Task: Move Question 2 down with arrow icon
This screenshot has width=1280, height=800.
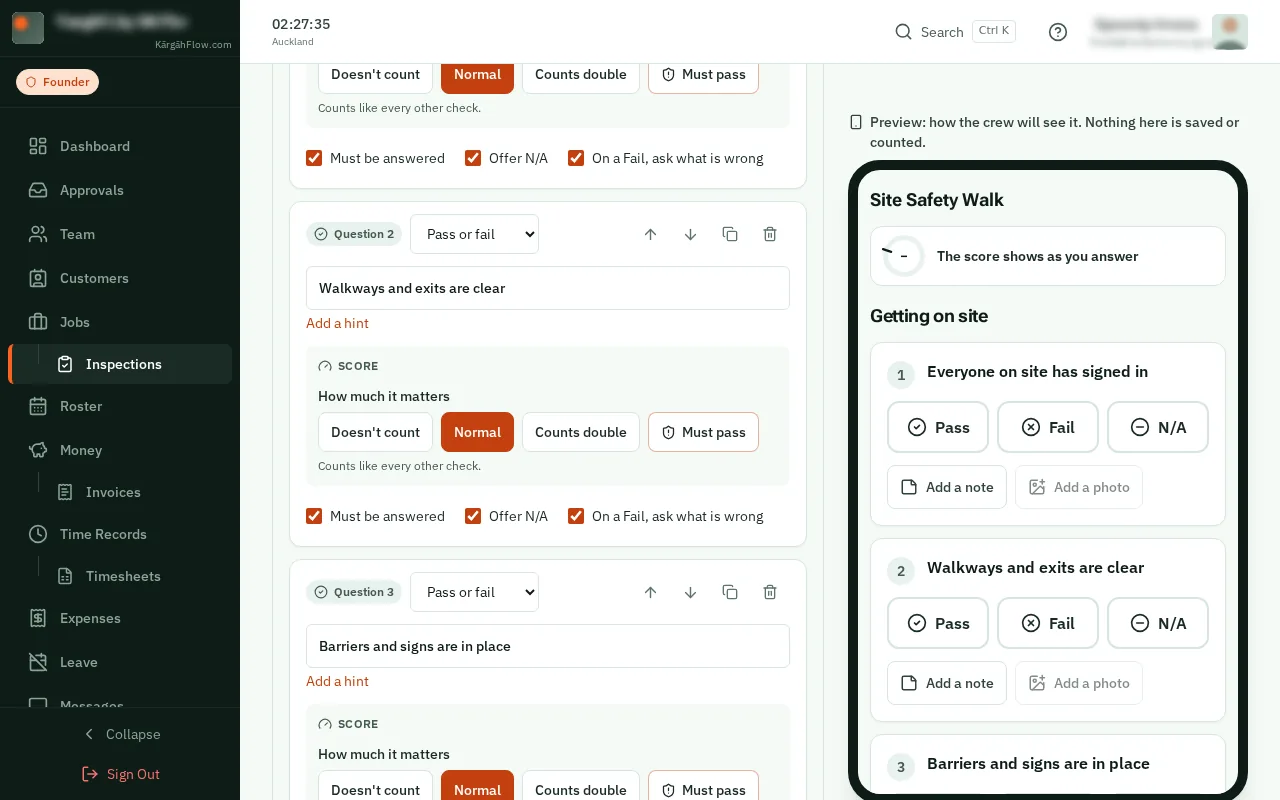Action: click(690, 234)
